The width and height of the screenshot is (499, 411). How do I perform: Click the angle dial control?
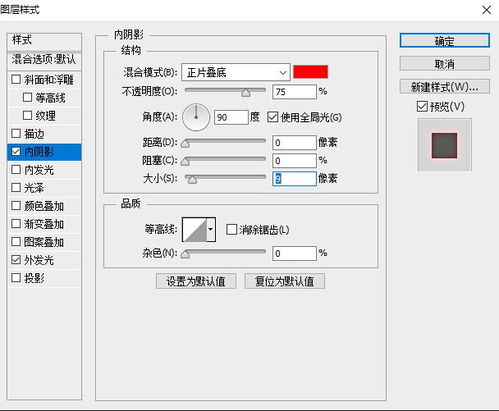click(x=196, y=117)
